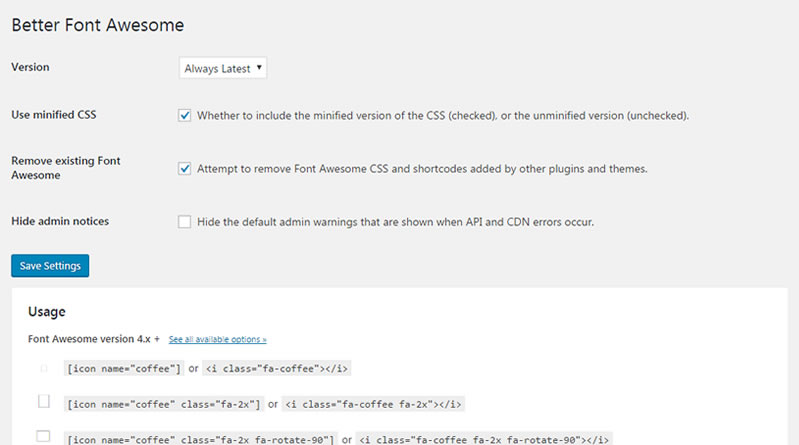
Task: Open the See all available options link
Action: point(218,339)
